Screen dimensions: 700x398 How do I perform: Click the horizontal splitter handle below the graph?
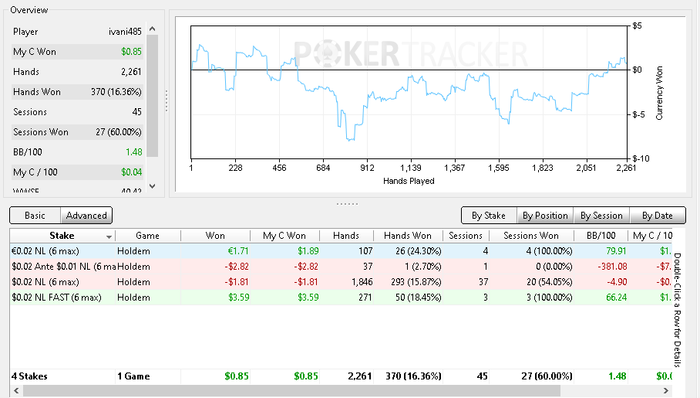[347, 204]
